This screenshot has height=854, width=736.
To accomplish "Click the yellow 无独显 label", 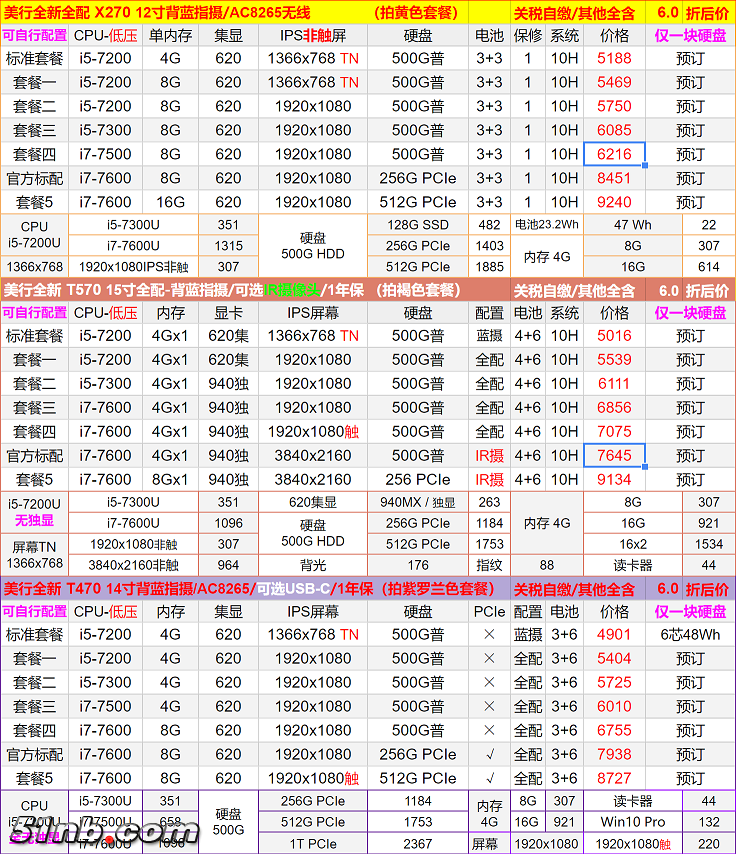I will 34,522.
